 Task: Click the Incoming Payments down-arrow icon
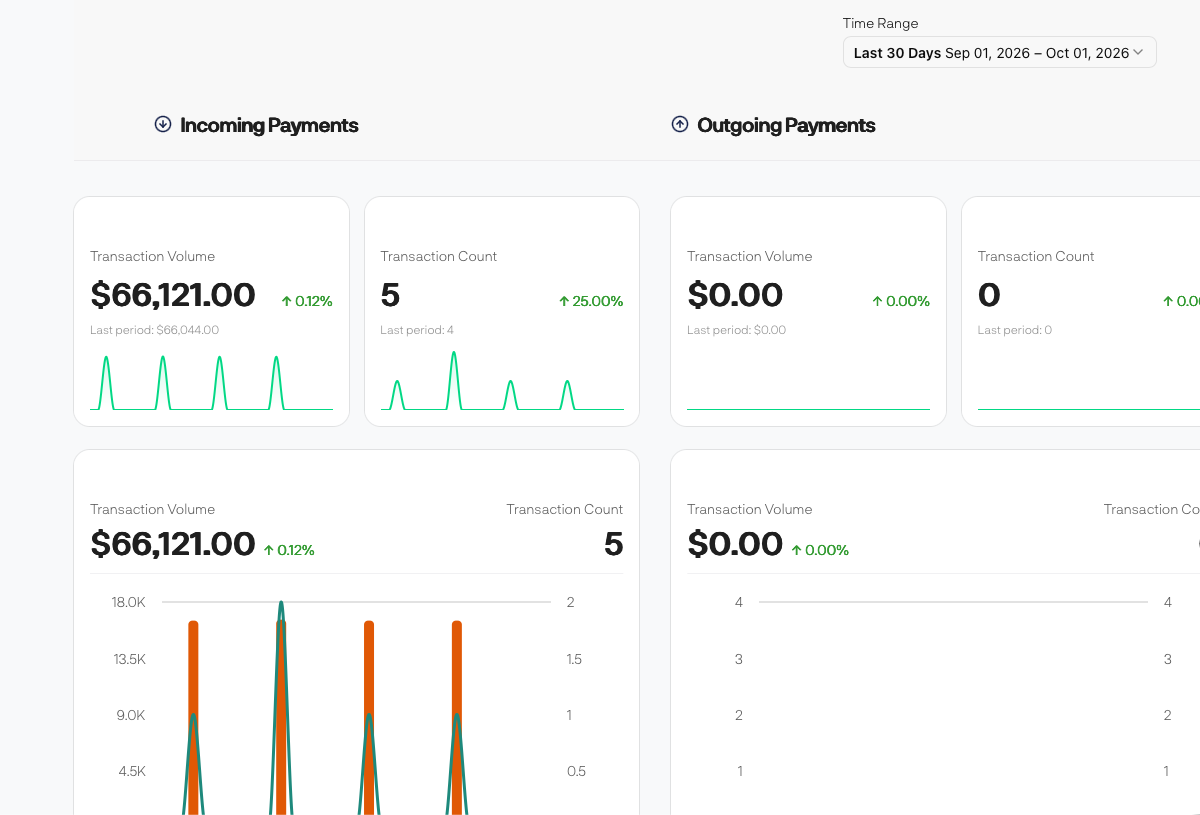click(163, 124)
